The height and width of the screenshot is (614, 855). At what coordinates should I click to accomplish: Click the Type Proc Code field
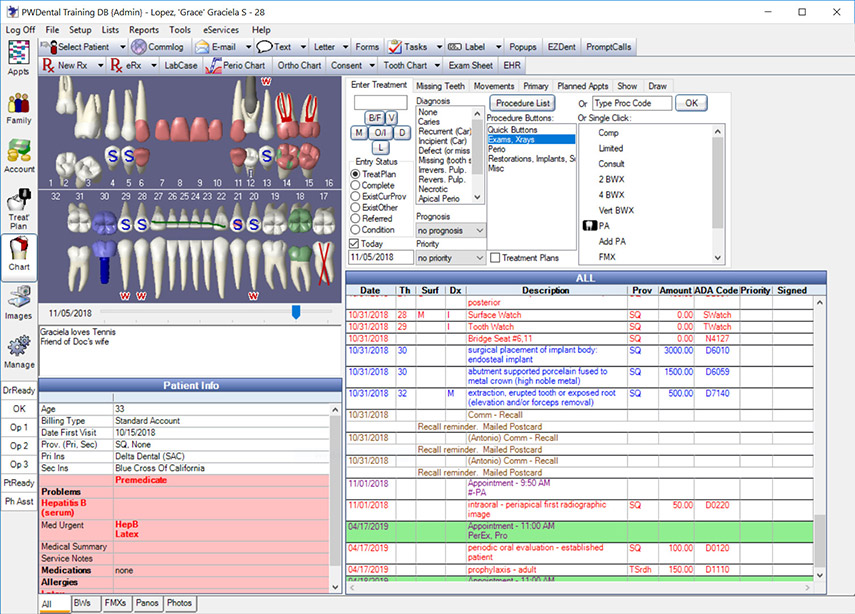click(632, 103)
